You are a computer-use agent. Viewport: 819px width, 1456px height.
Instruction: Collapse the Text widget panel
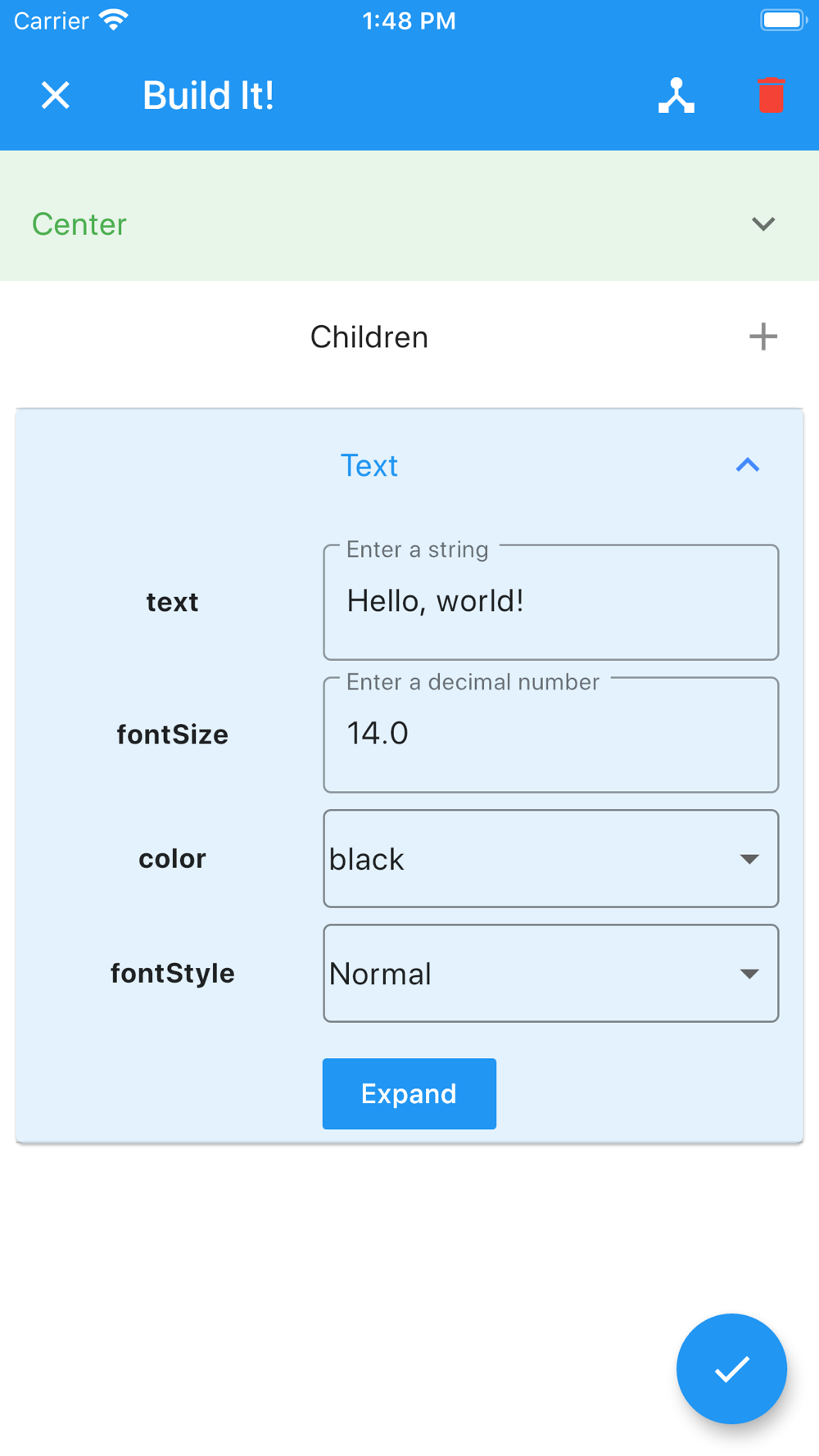(748, 465)
